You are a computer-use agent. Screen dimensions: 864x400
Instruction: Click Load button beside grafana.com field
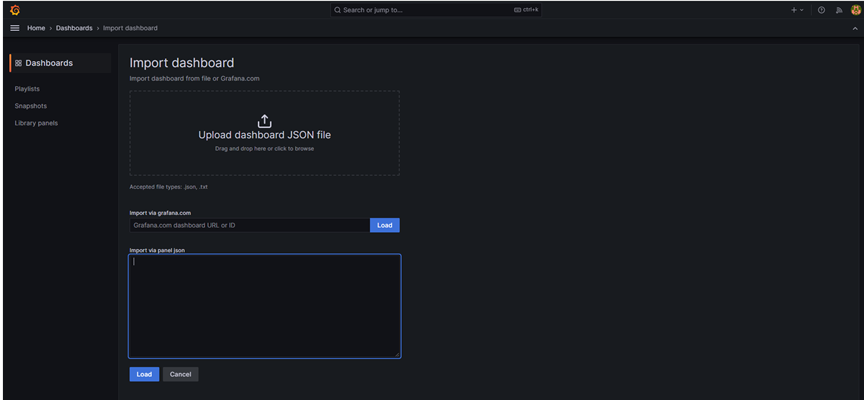(x=385, y=225)
